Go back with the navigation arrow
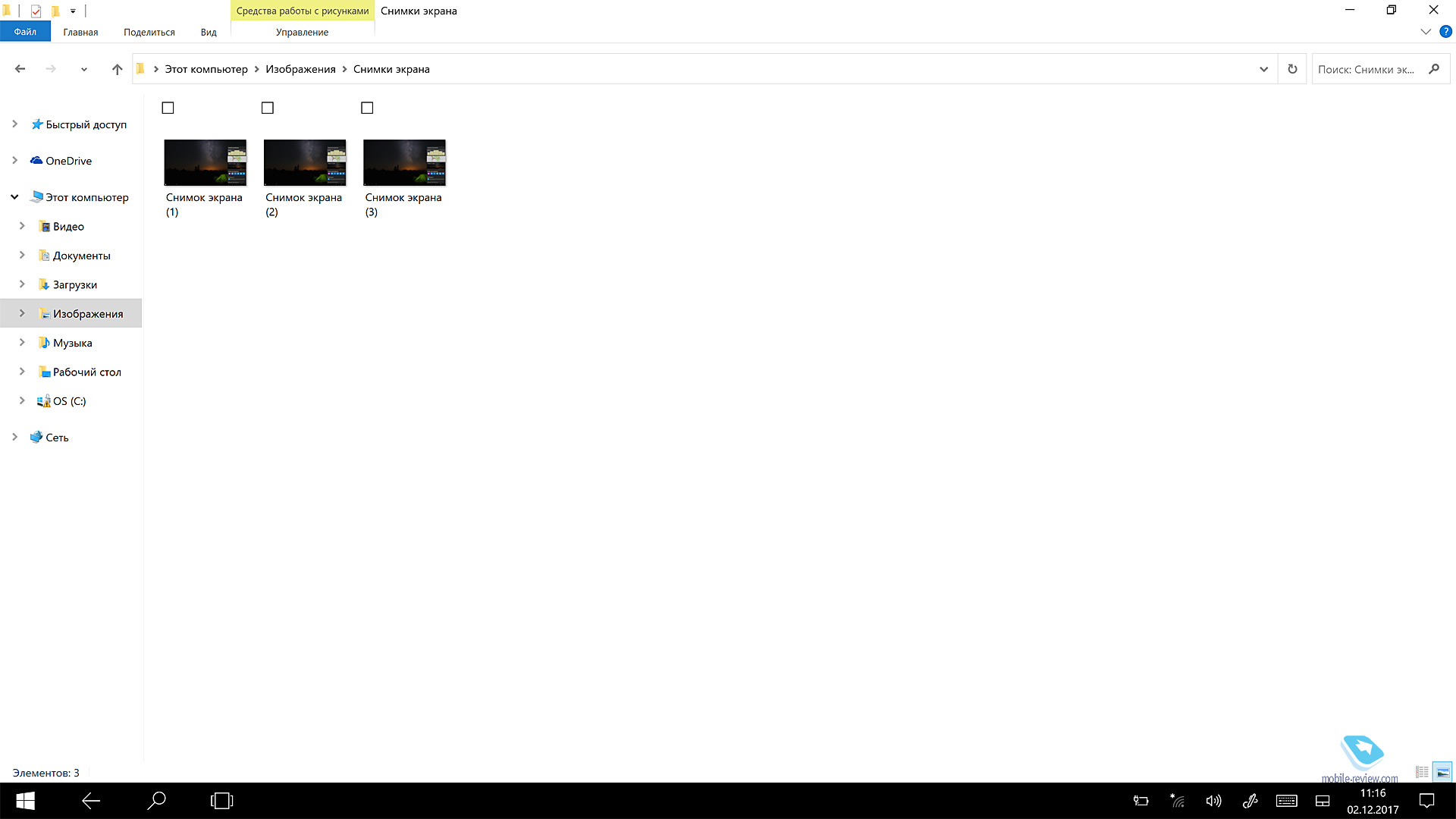Image resolution: width=1456 pixels, height=819 pixels. click(20, 69)
